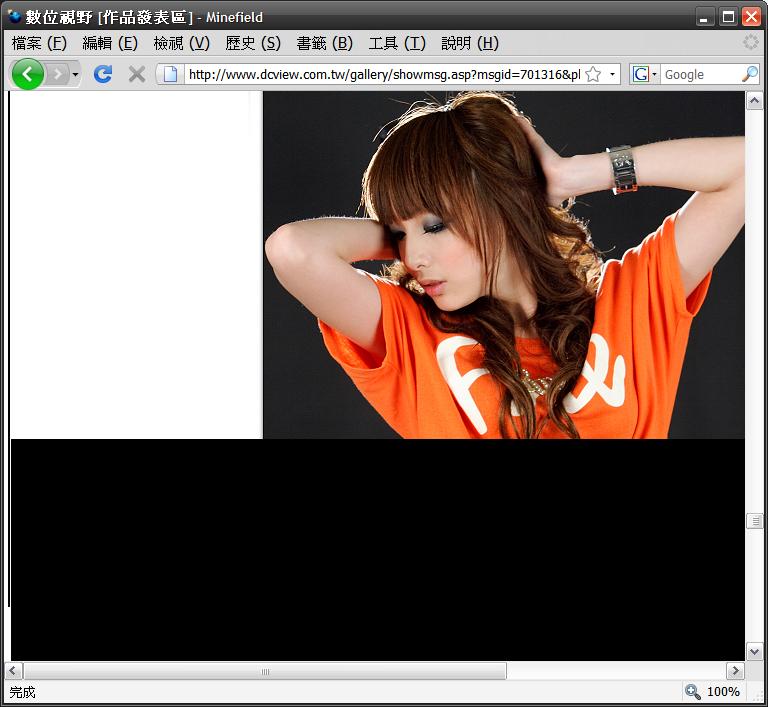Open the back/forward history dropdown arrow
Screen dimensions: 768x707
[76, 75]
